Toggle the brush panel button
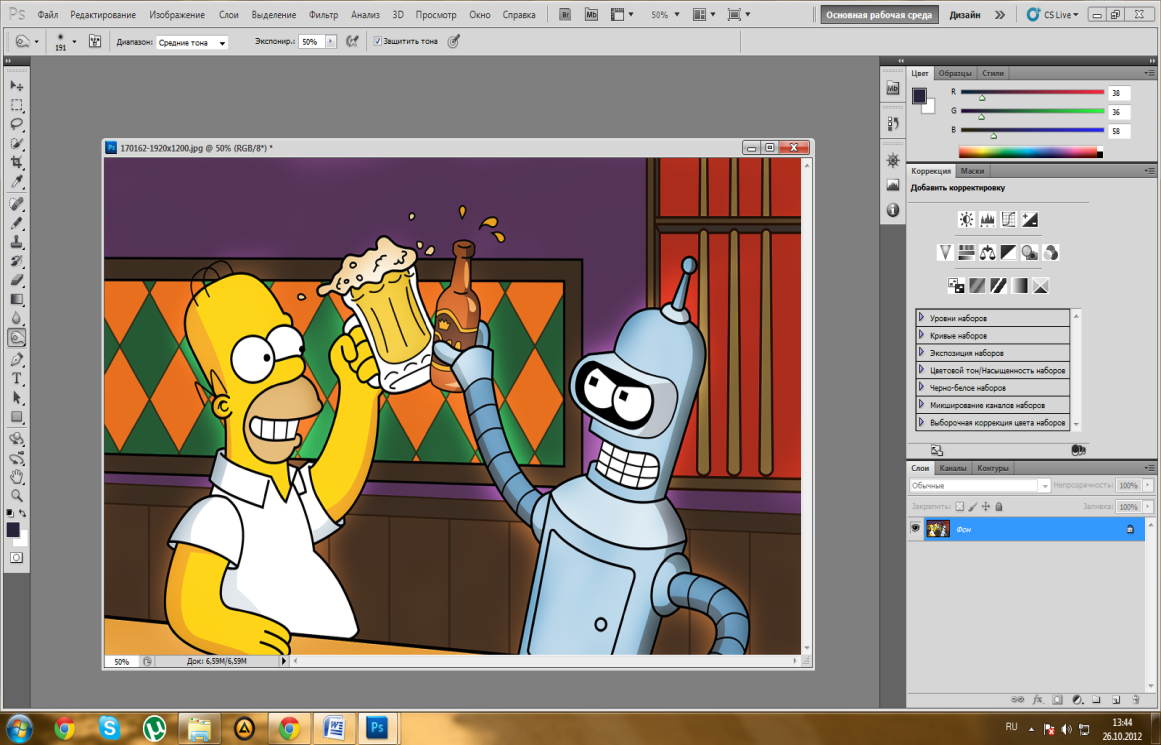Screen dimensions: 1161x745 [x=95, y=41]
